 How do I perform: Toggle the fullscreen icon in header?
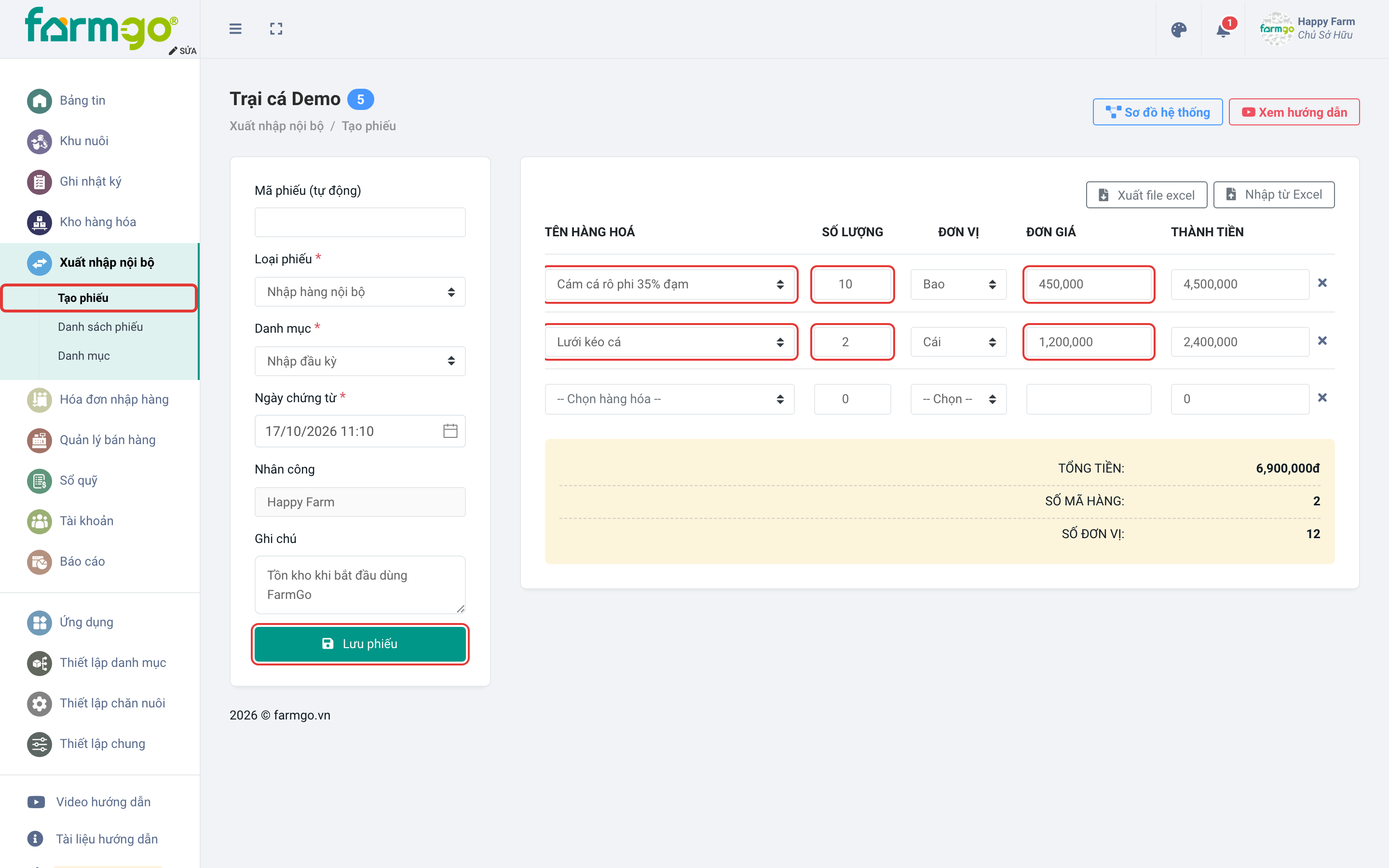[276, 29]
